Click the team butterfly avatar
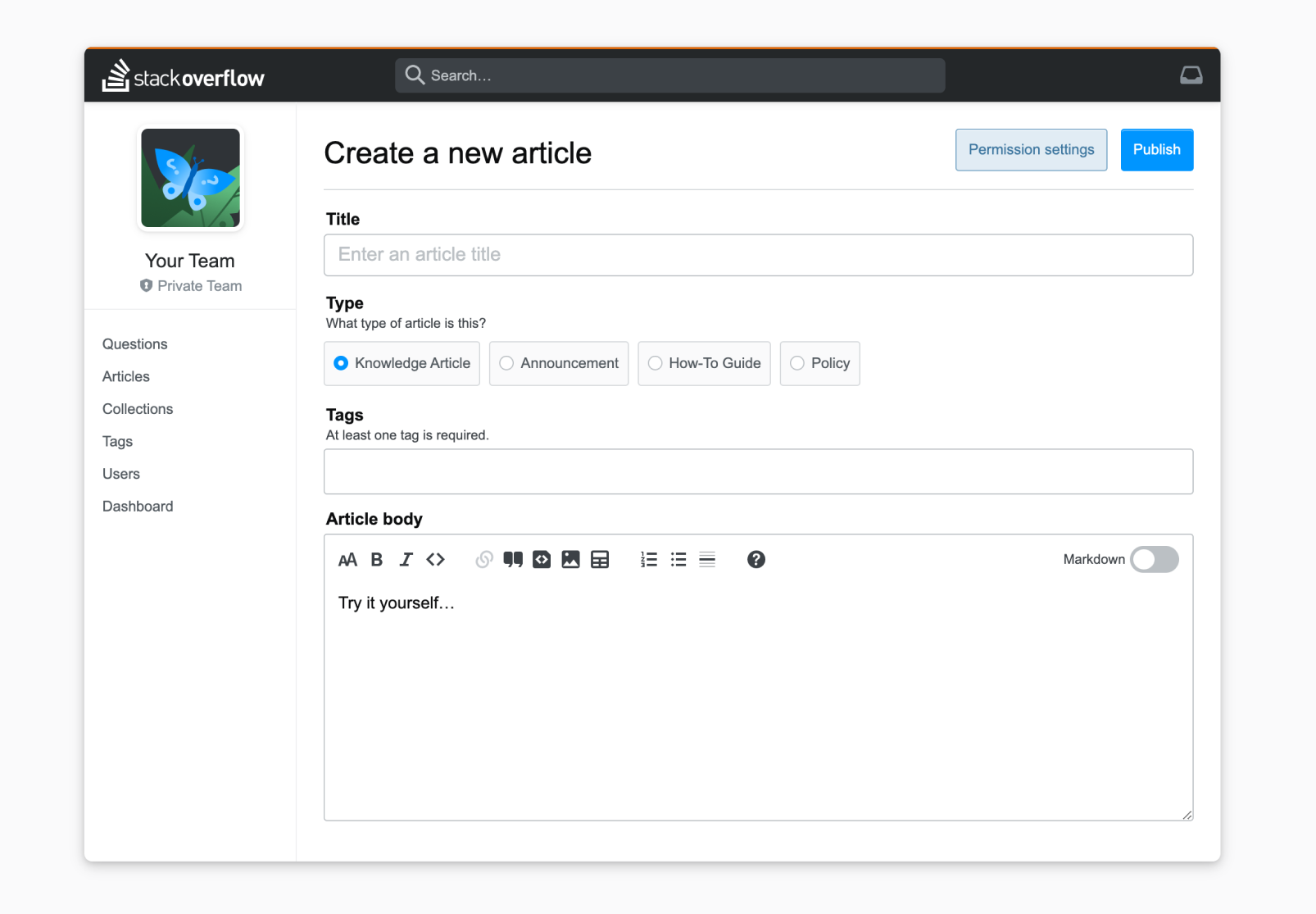1316x914 pixels. tap(191, 178)
